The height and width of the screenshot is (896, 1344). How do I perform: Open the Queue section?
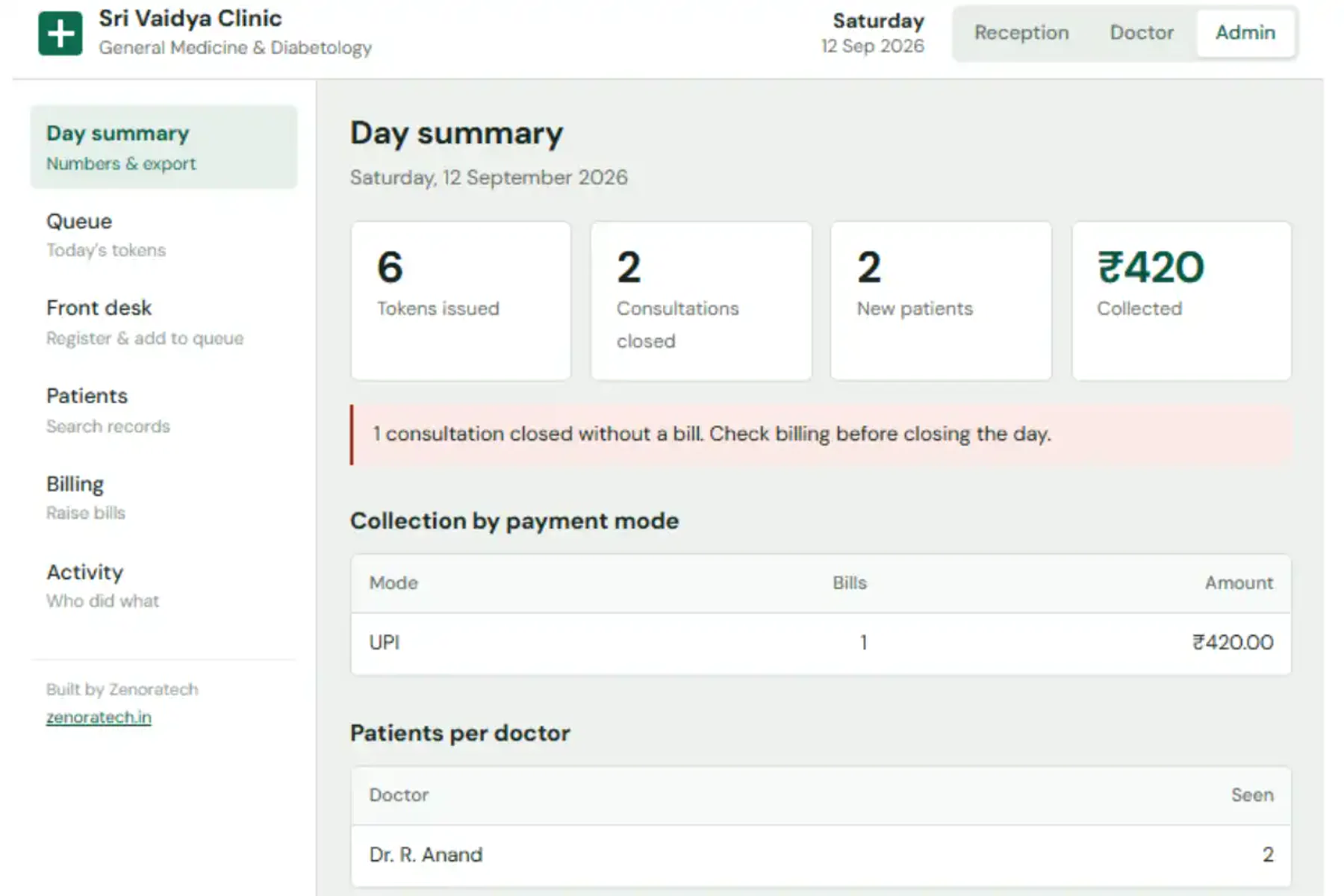click(x=164, y=234)
